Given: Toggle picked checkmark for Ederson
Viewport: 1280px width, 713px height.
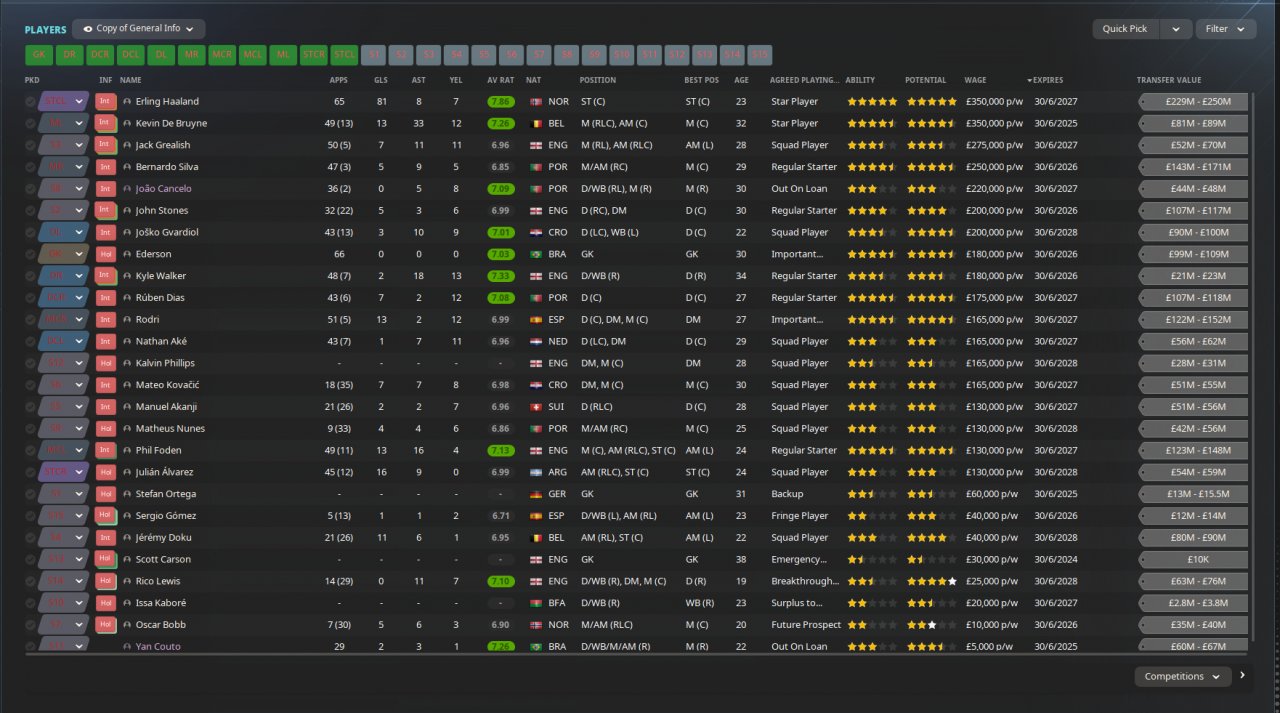Looking at the screenshot, I should coord(30,254).
